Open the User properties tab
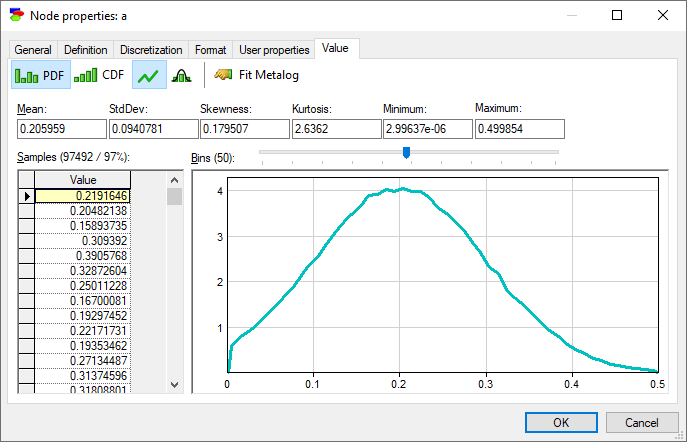This screenshot has height=442, width=687. [x=274, y=50]
